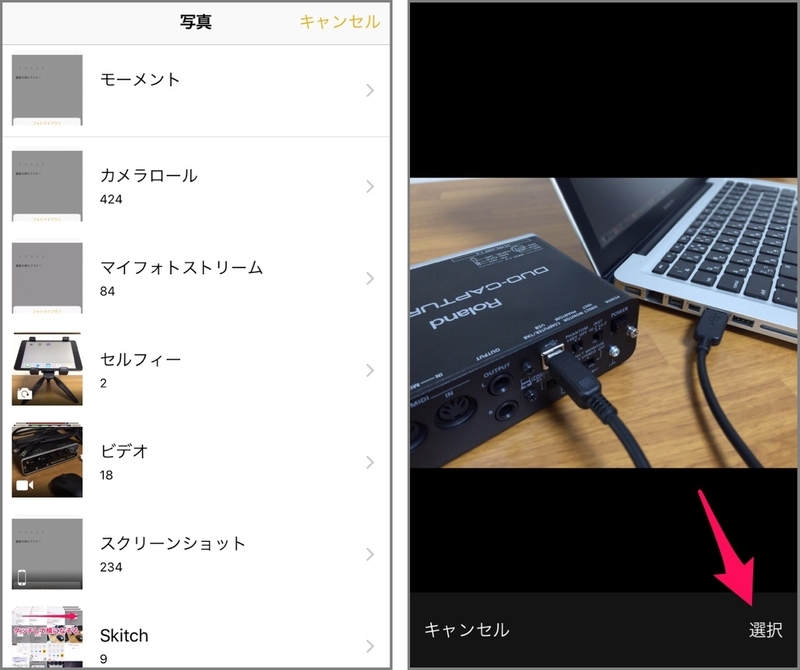Confirm the photo with 選択 button
Image resolution: width=800 pixels, height=670 pixels.
coord(766,630)
